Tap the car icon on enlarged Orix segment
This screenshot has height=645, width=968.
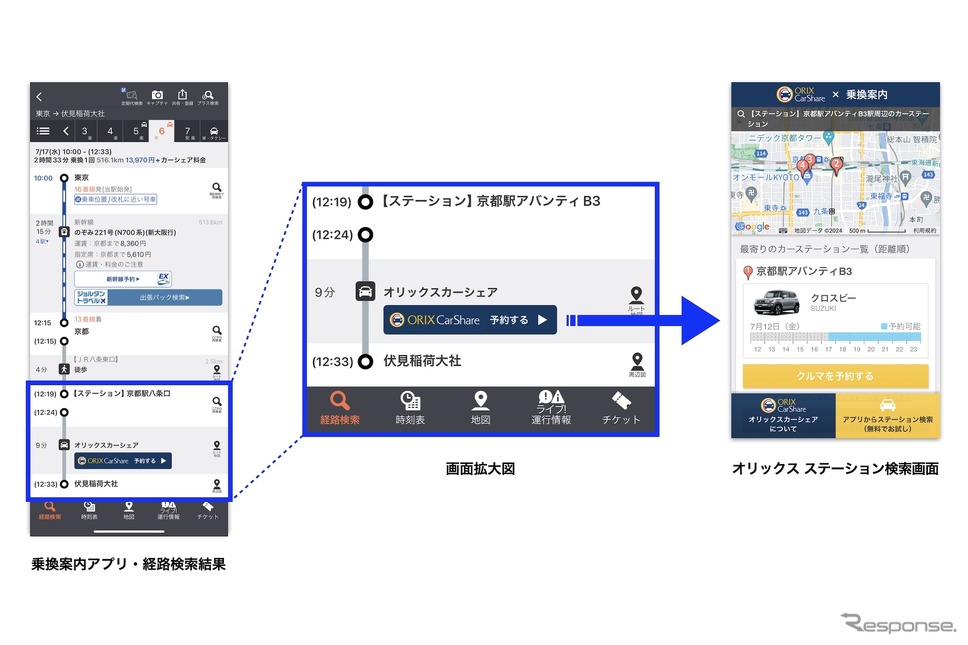pos(365,291)
